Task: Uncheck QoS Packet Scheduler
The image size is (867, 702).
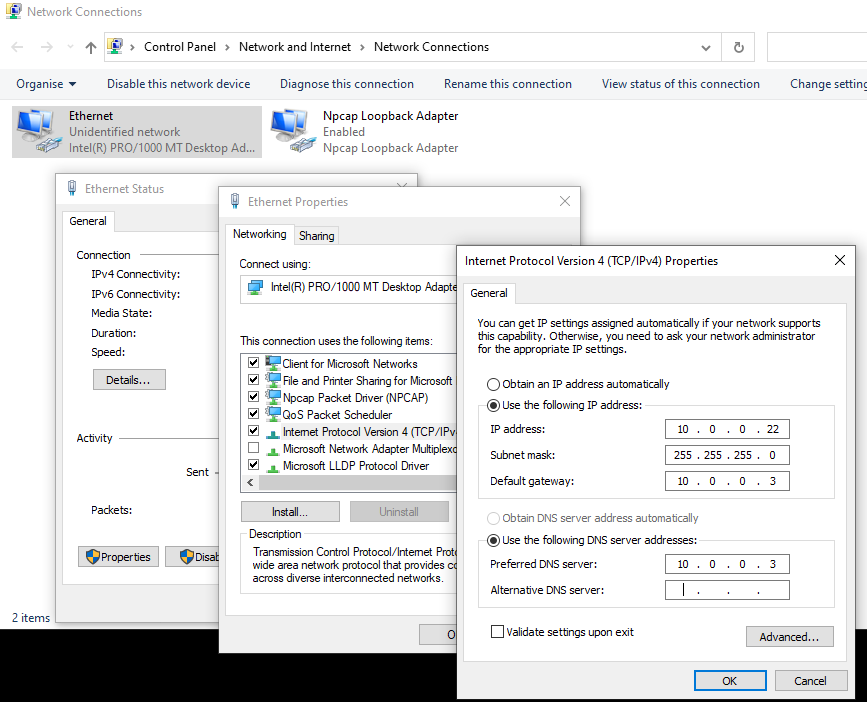Action: [x=253, y=414]
